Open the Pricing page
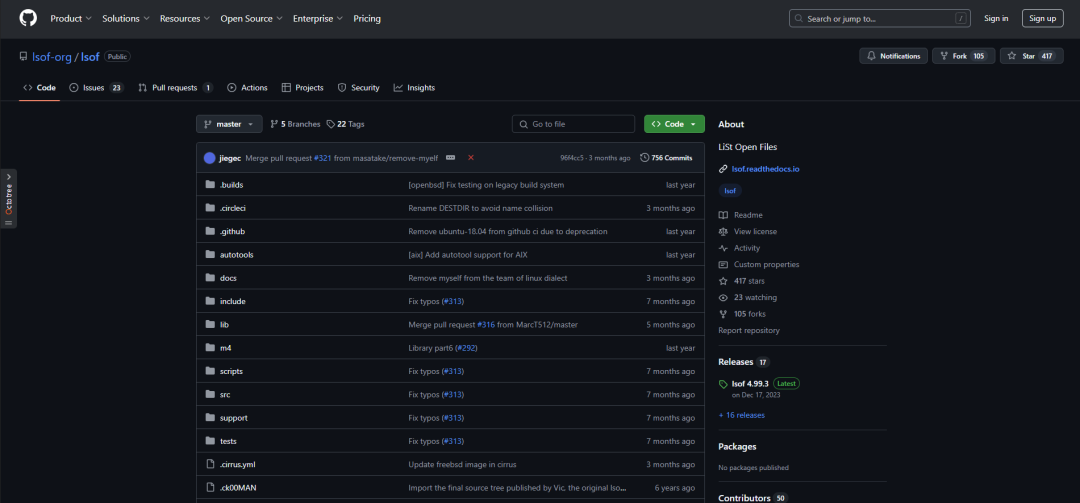Screen dimensions: 1080x503 (x=367, y=19)
